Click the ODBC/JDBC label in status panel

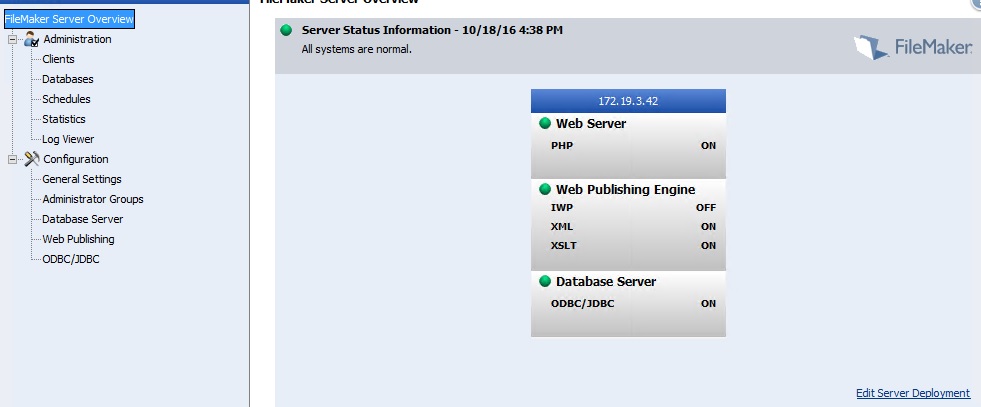click(582, 303)
